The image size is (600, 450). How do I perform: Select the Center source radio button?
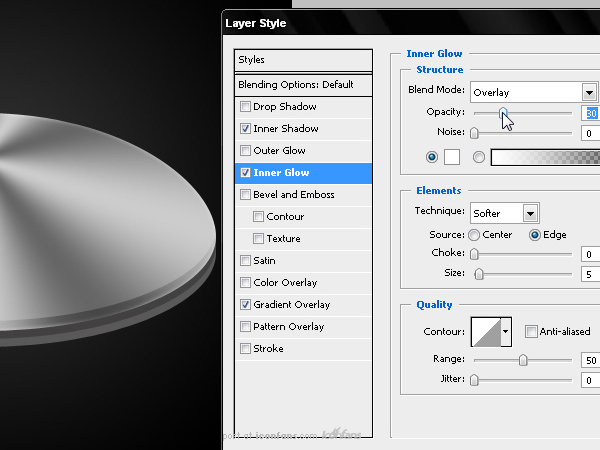tap(474, 235)
